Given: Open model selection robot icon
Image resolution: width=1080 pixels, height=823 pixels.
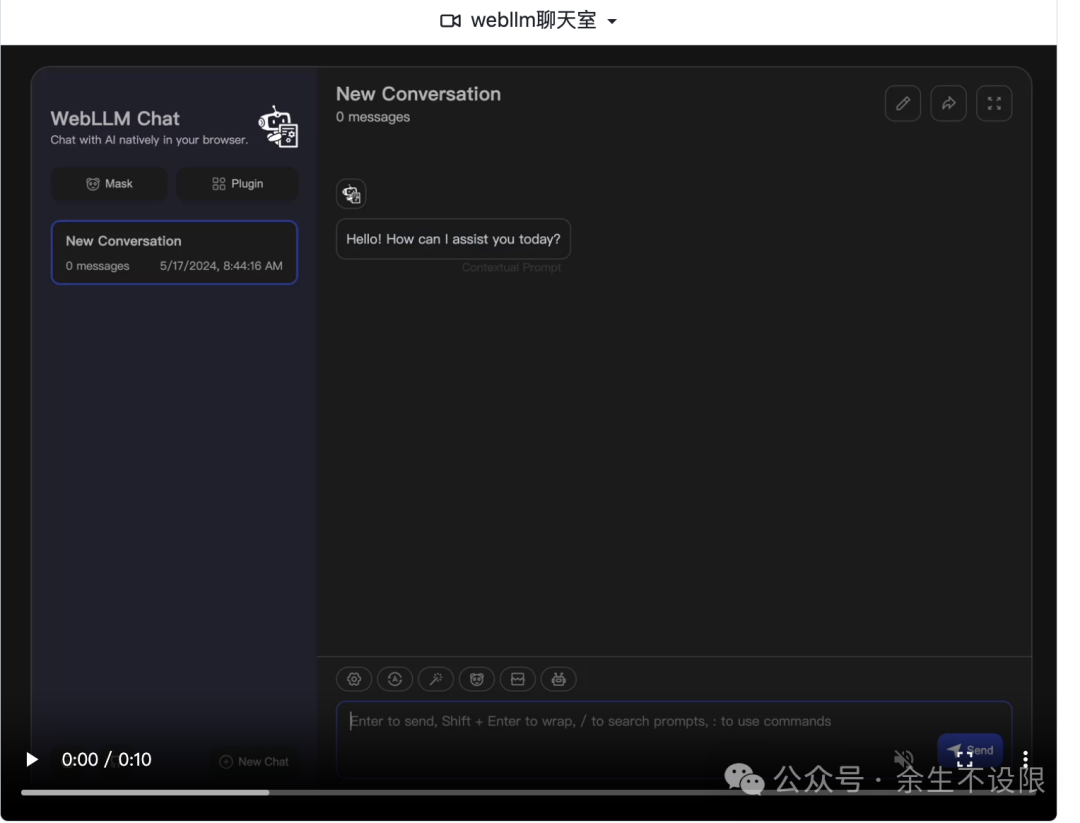Looking at the screenshot, I should (x=559, y=679).
